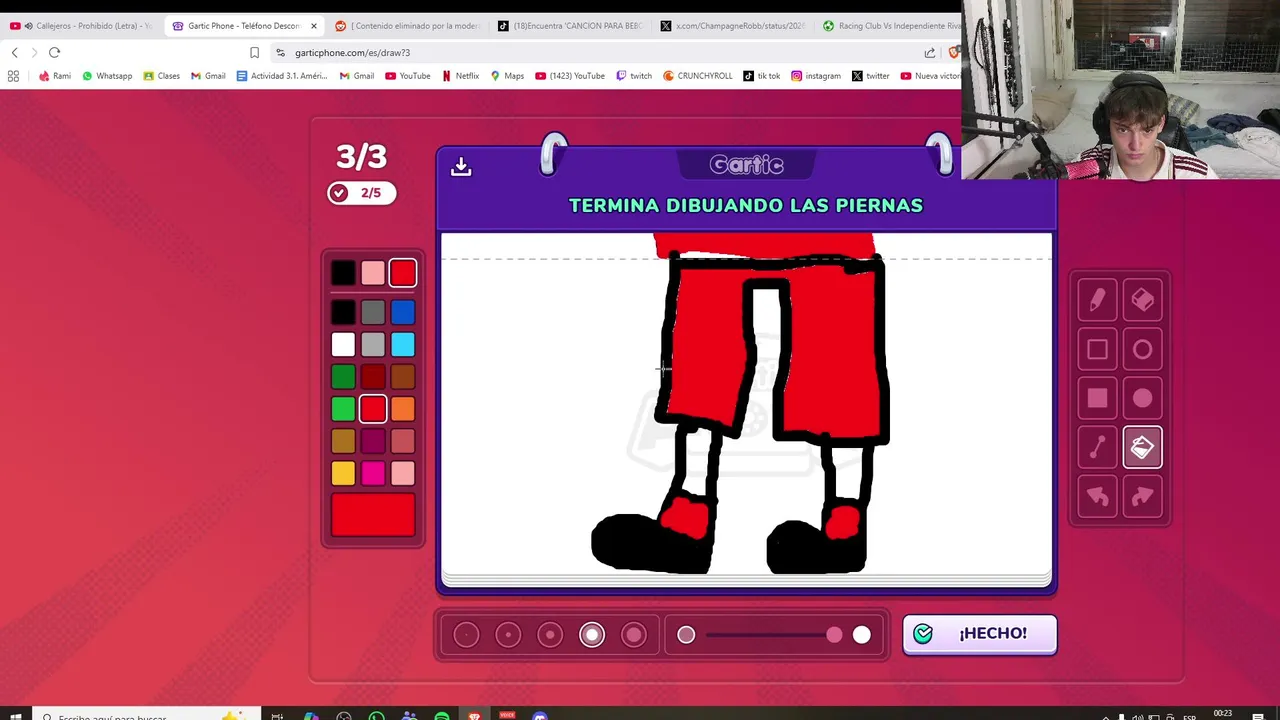Viewport: 1280px width, 720px height.
Task: Open the Actividad 3.1 bookmark
Action: point(282,76)
